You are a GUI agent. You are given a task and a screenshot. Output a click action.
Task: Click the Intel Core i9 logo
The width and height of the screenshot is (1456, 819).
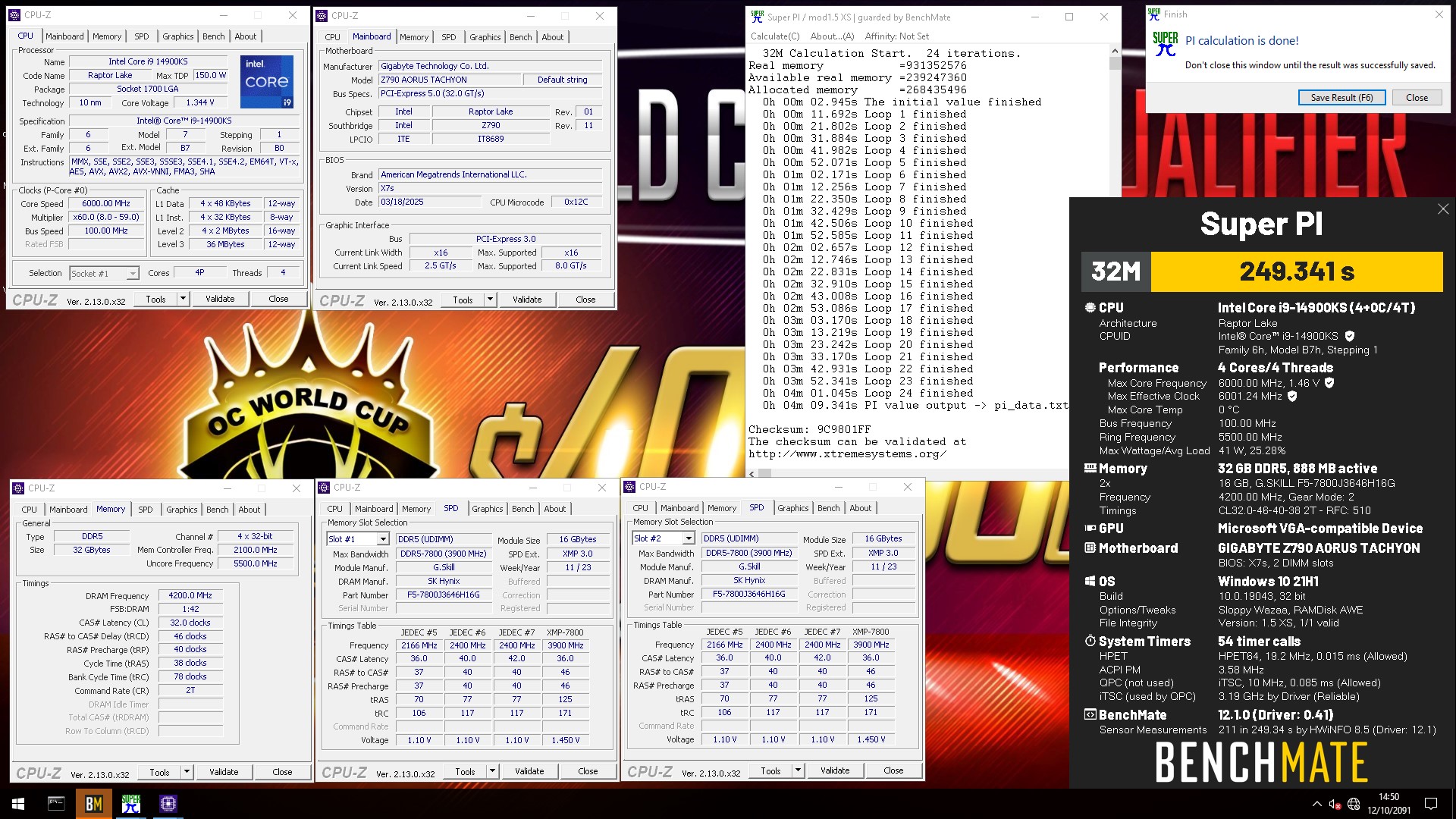click(267, 82)
